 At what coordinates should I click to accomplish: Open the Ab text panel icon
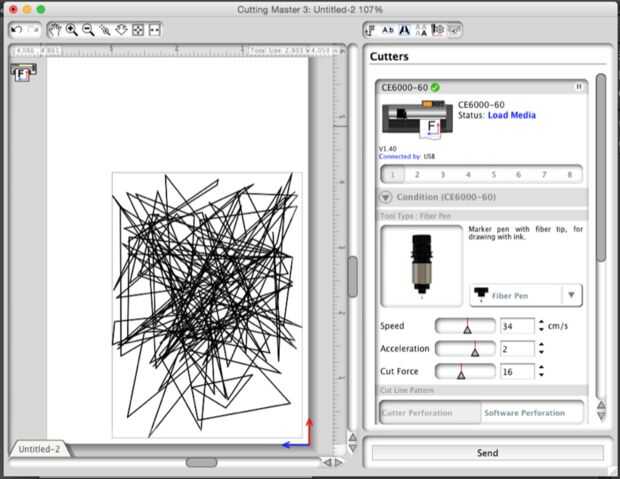click(x=388, y=30)
